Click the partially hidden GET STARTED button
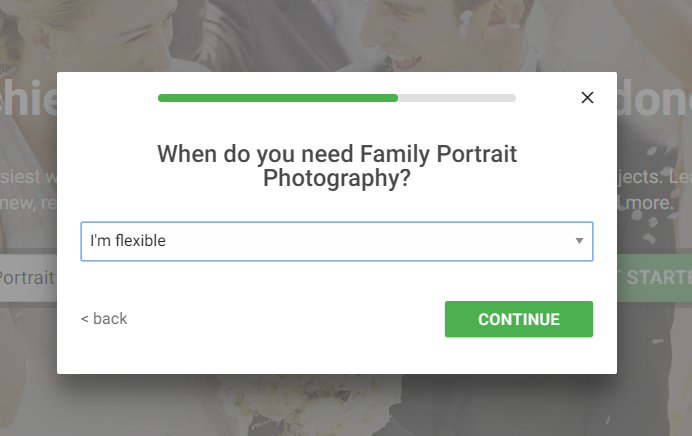 click(654, 278)
